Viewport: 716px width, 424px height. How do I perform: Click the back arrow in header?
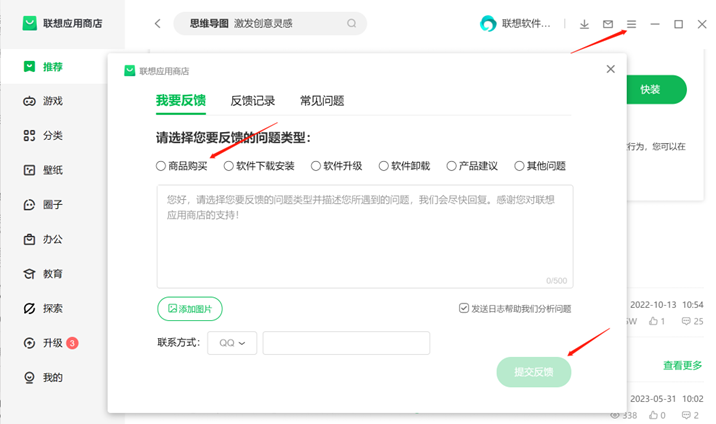point(157,23)
